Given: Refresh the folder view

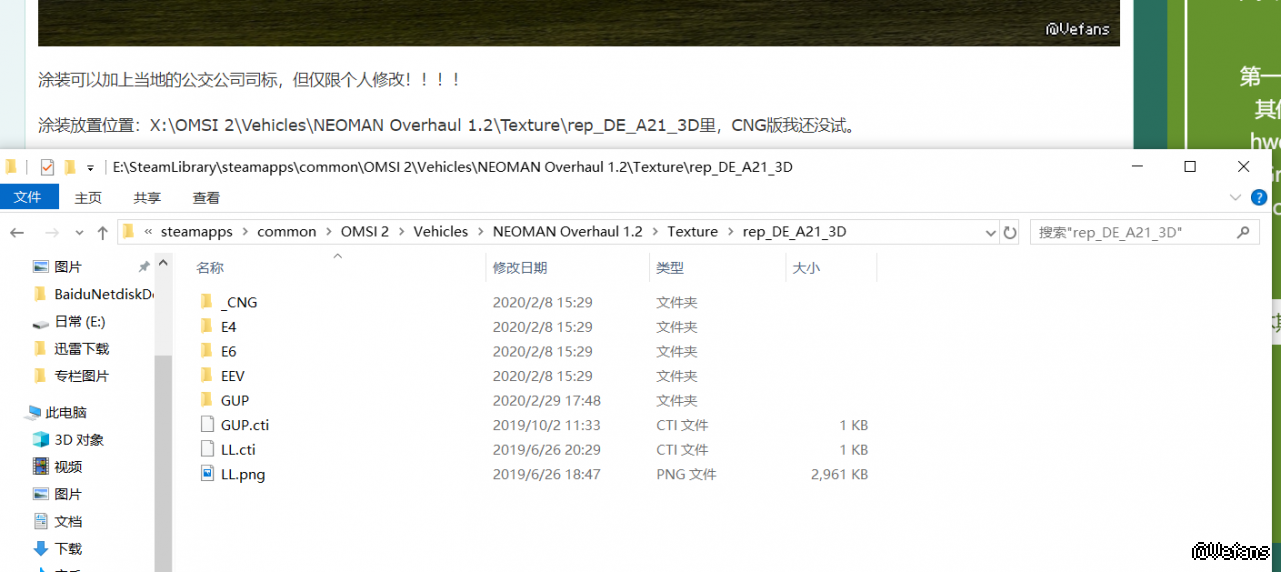Looking at the screenshot, I should point(1010,232).
